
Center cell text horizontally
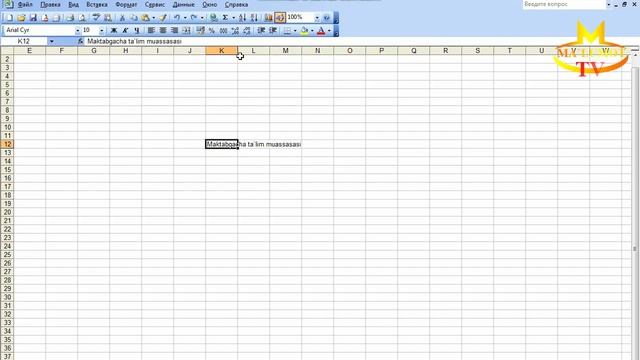[163, 30]
